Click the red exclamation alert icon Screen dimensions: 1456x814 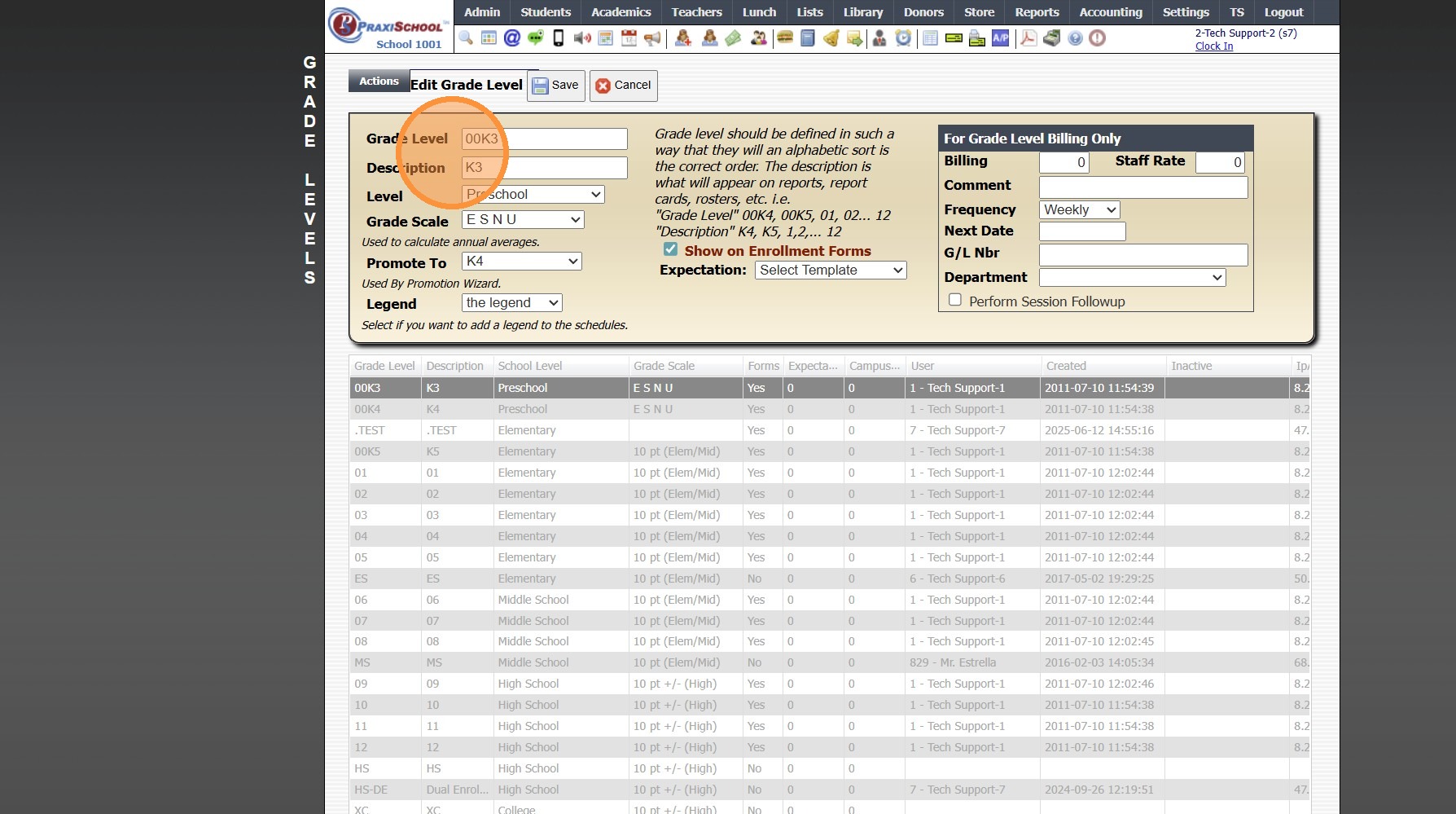[1098, 38]
